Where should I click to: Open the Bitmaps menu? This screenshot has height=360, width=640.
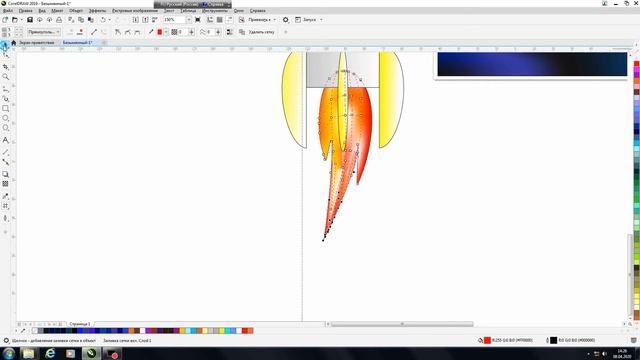(135, 11)
